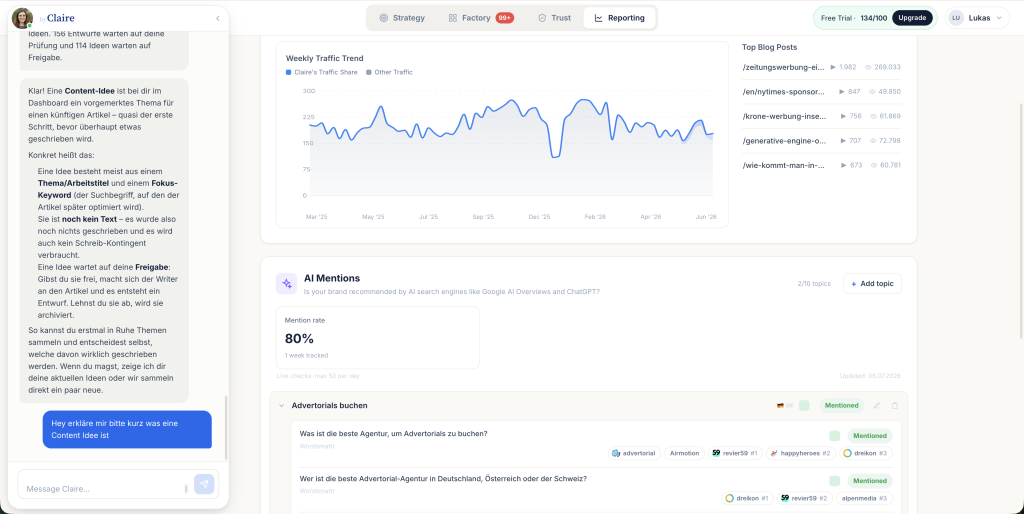Toggle Claire's Traffic Share legend

321,72
